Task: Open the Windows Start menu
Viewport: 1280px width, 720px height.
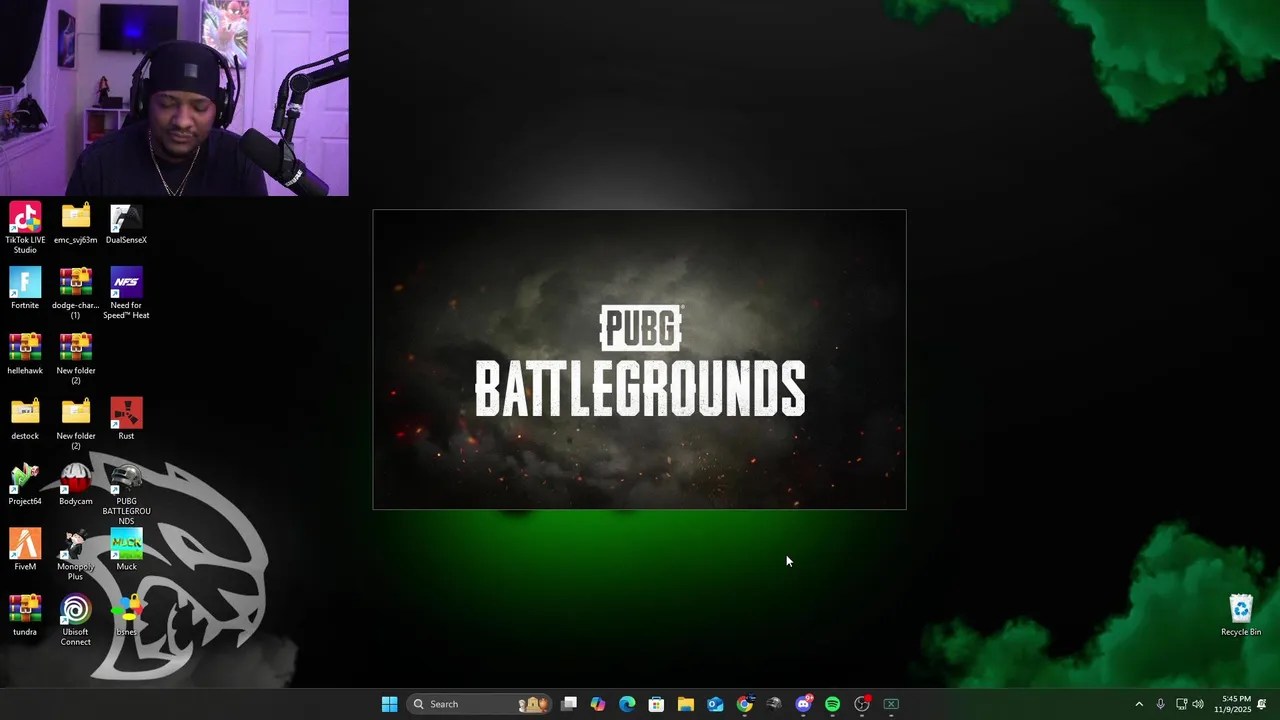Action: click(389, 704)
